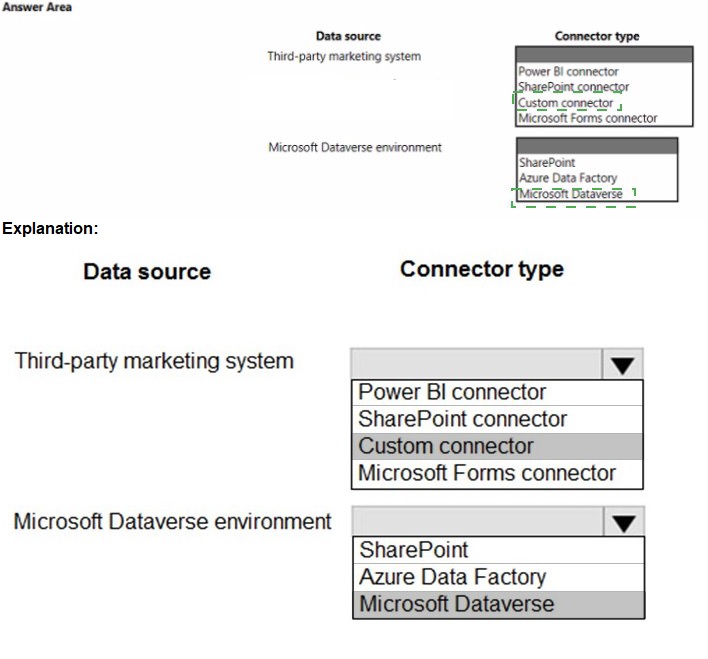Choose 'Azure Data Factory' in the Explanation list
708x659 pixels.
pos(498,577)
